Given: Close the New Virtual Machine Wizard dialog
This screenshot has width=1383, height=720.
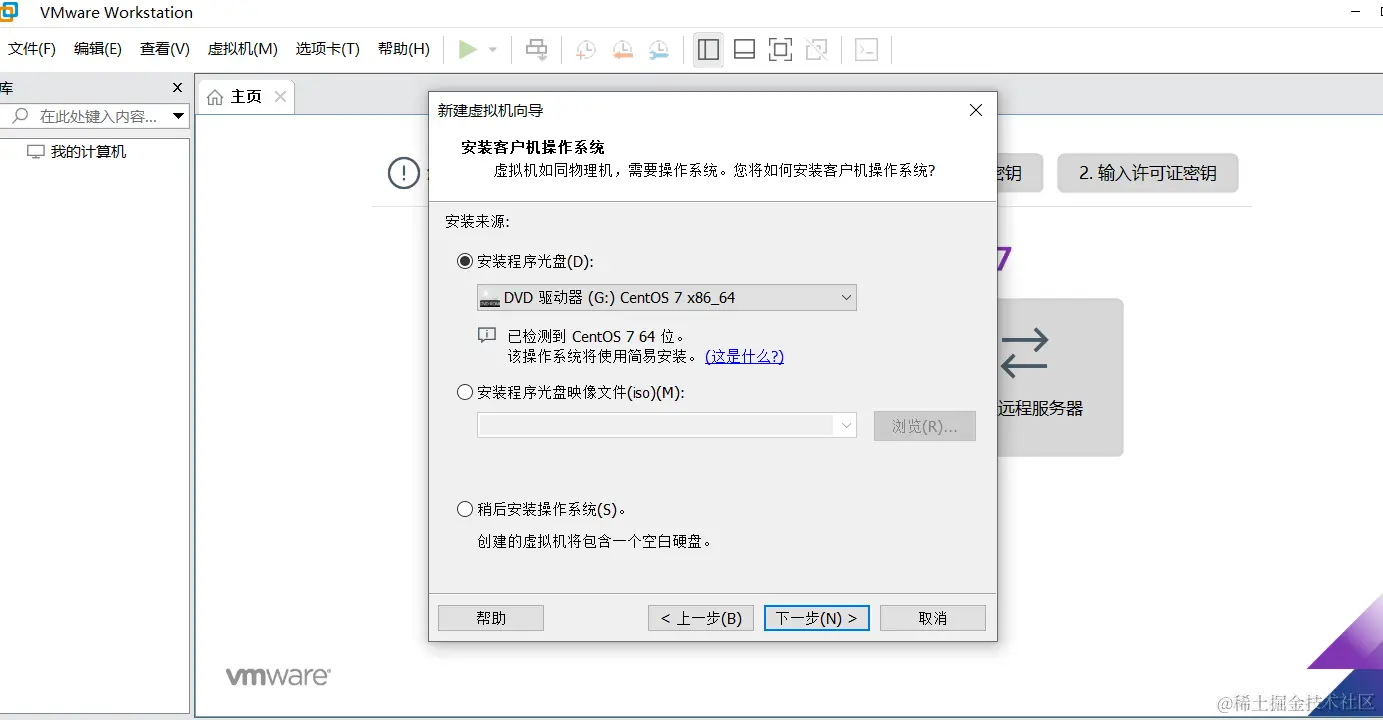Looking at the screenshot, I should click(976, 110).
